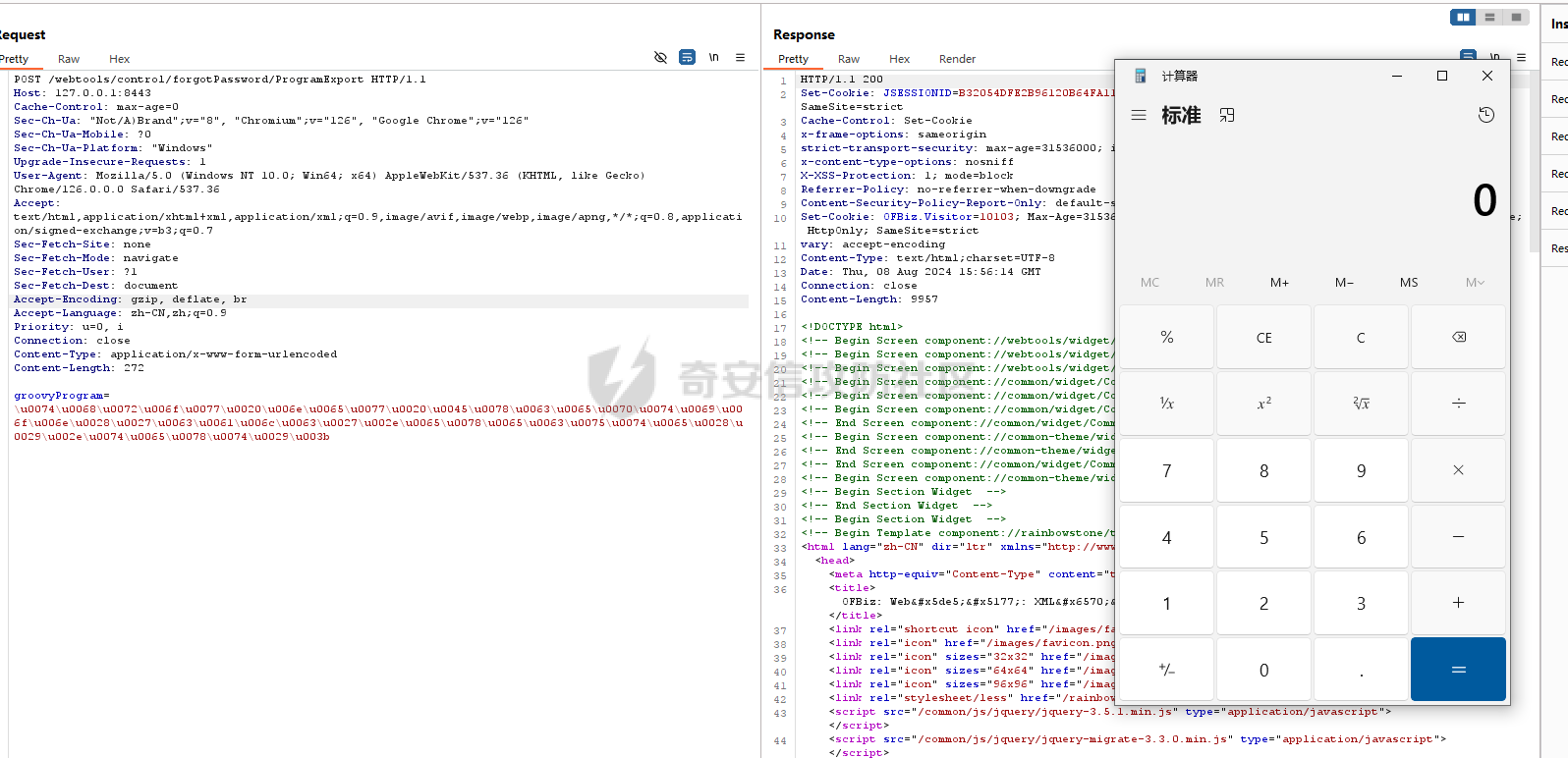The image size is (1568, 758).
Task: Toggle the \n newline display in Request panel
Action: pos(714,58)
